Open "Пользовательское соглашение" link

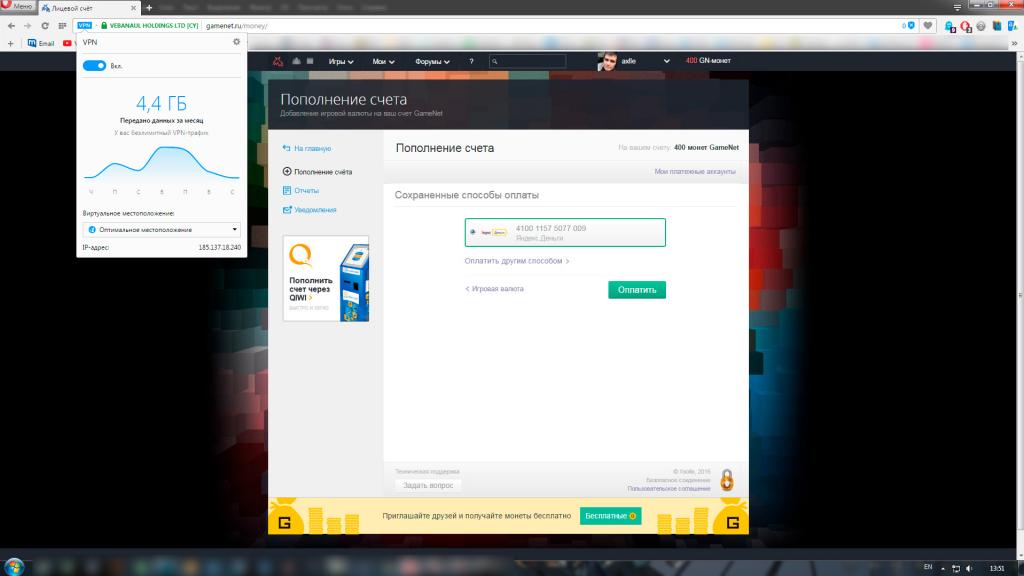pos(669,488)
